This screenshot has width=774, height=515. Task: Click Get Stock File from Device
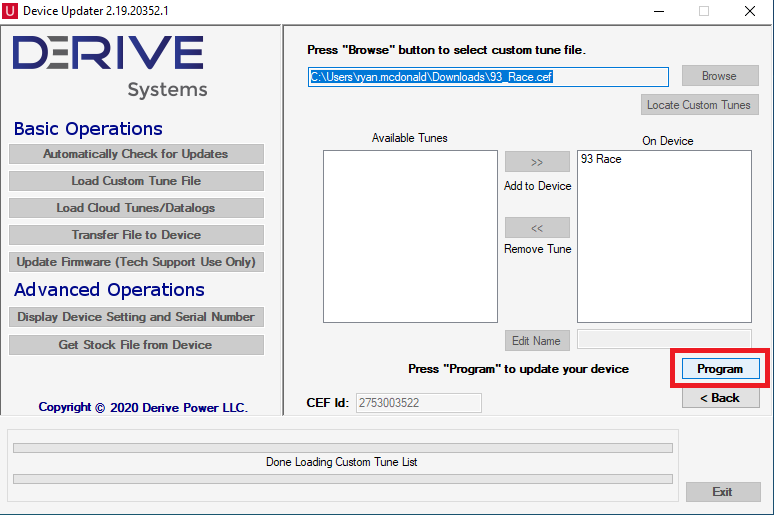coord(136,345)
